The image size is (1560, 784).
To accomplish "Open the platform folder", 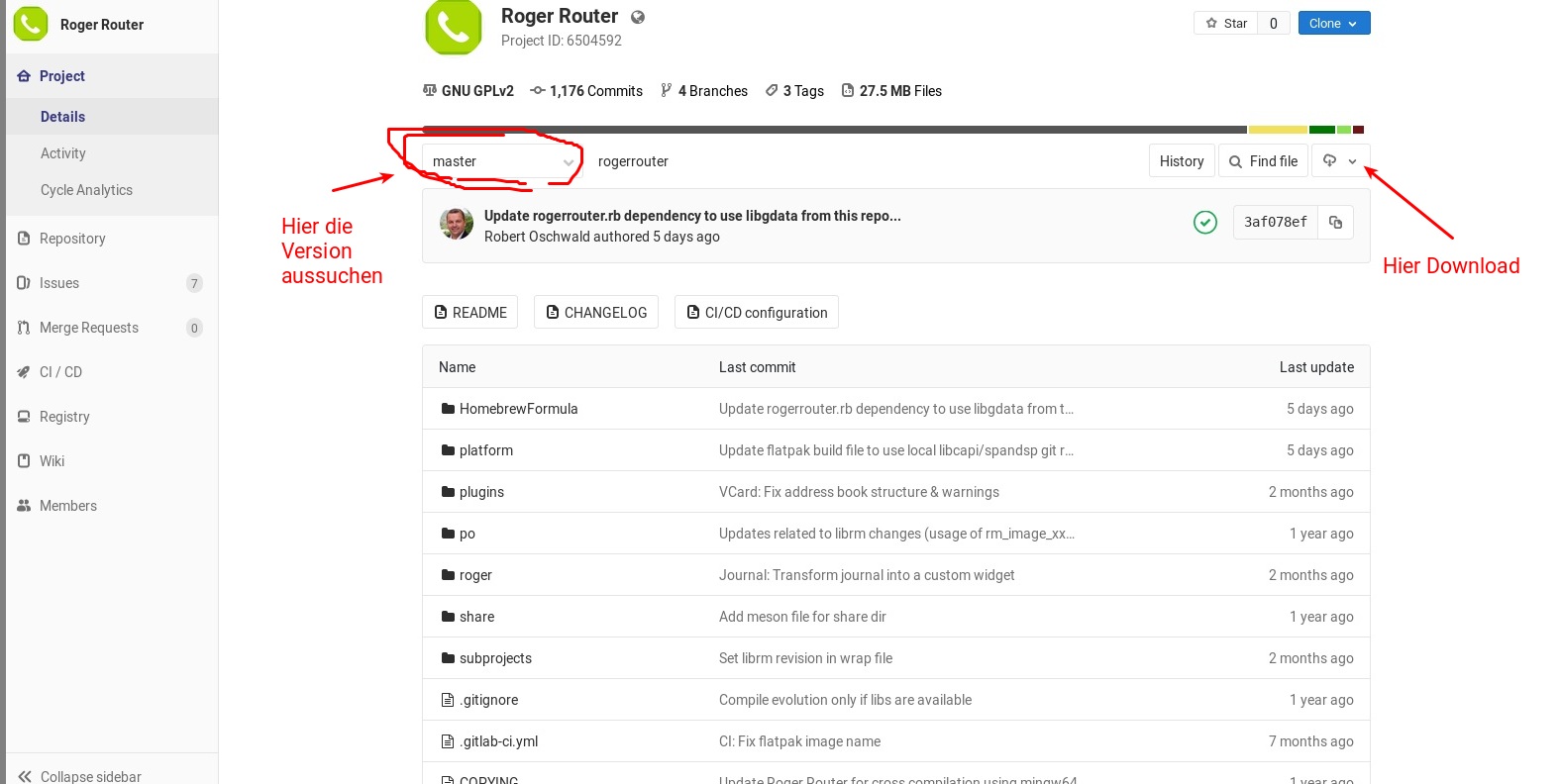I will (486, 450).
